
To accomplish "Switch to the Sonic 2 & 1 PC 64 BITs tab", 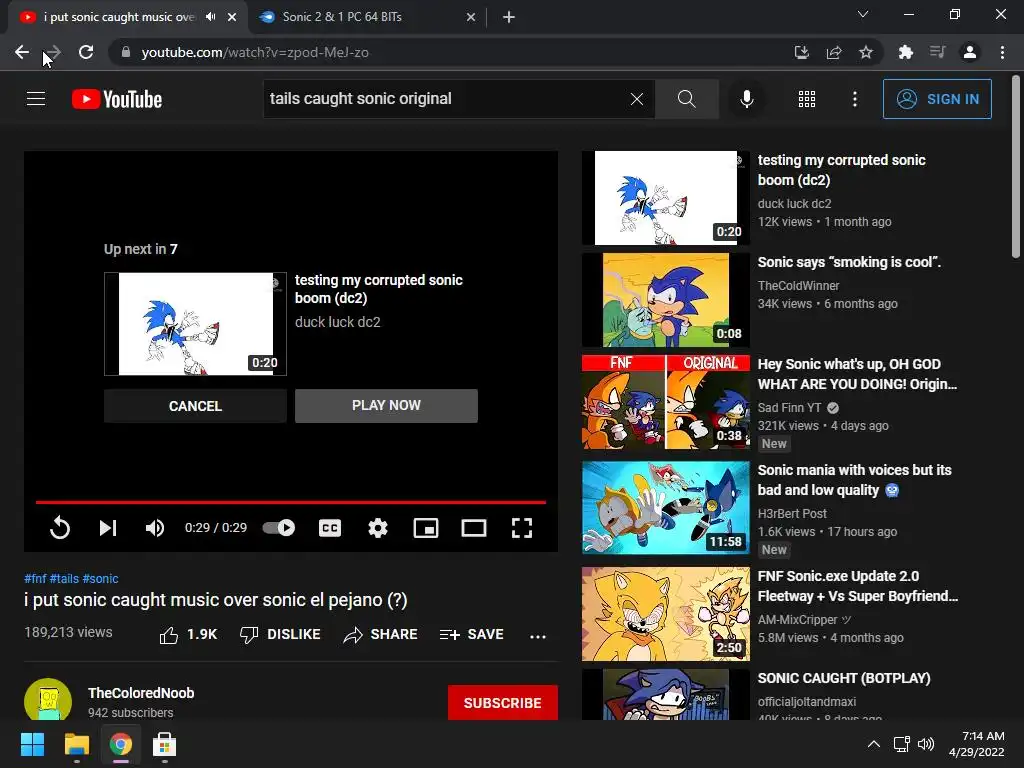I will 368,17.
